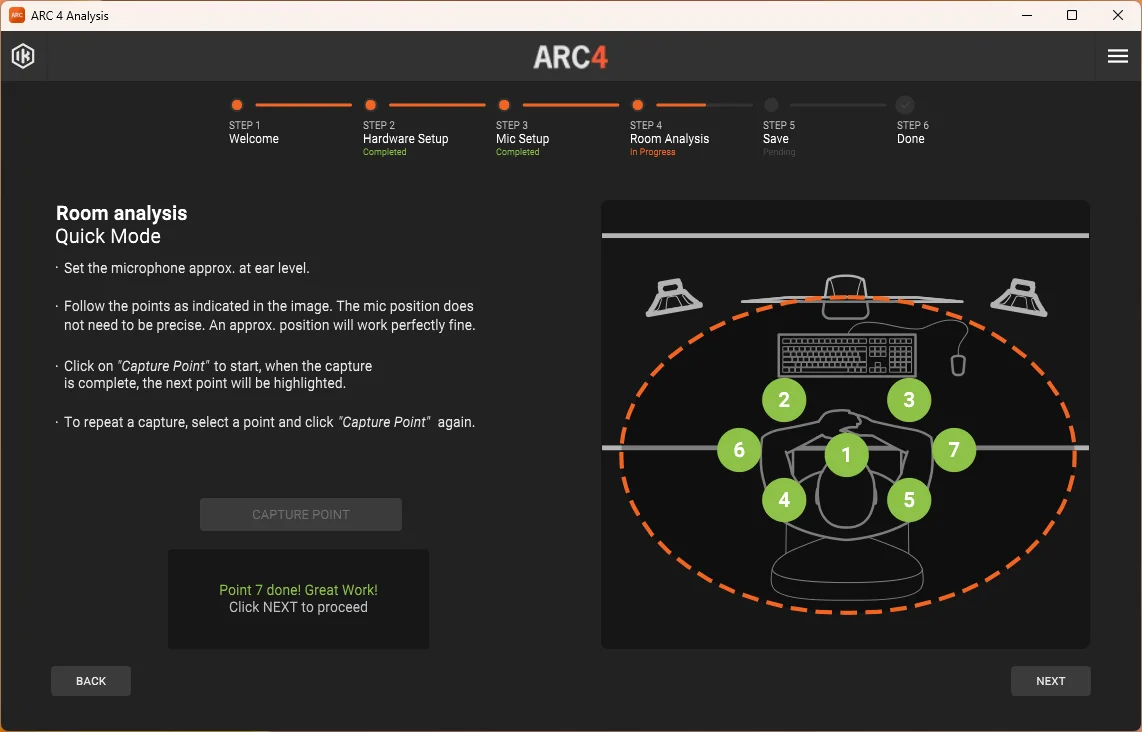The height and width of the screenshot is (732, 1142).
Task: Jump to Step 1 Welcome marker
Action: [237, 105]
